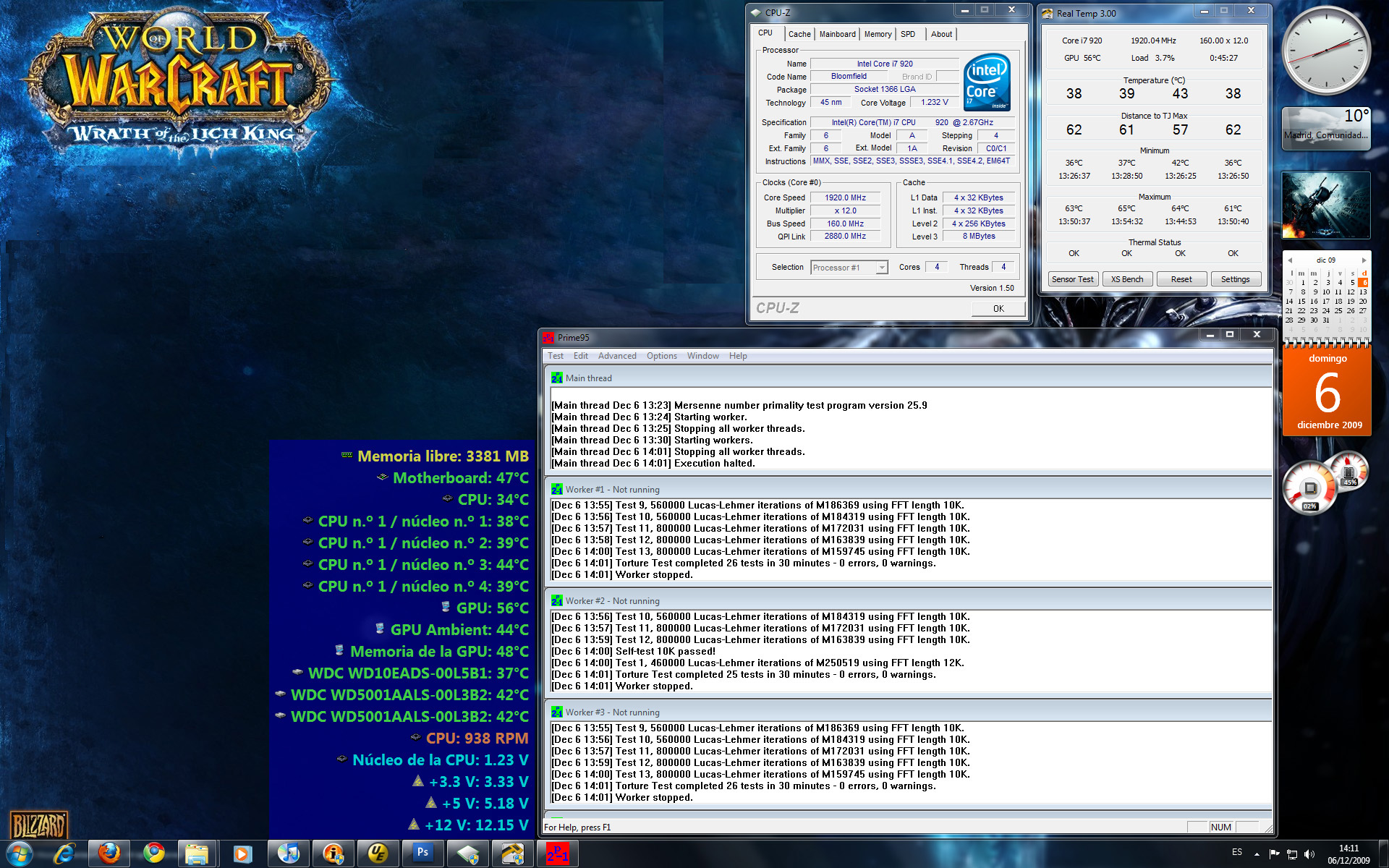Open Windows Explorer folder icon in taskbar
The height and width of the screenshot is (868, 1389).
click(197, 854)
